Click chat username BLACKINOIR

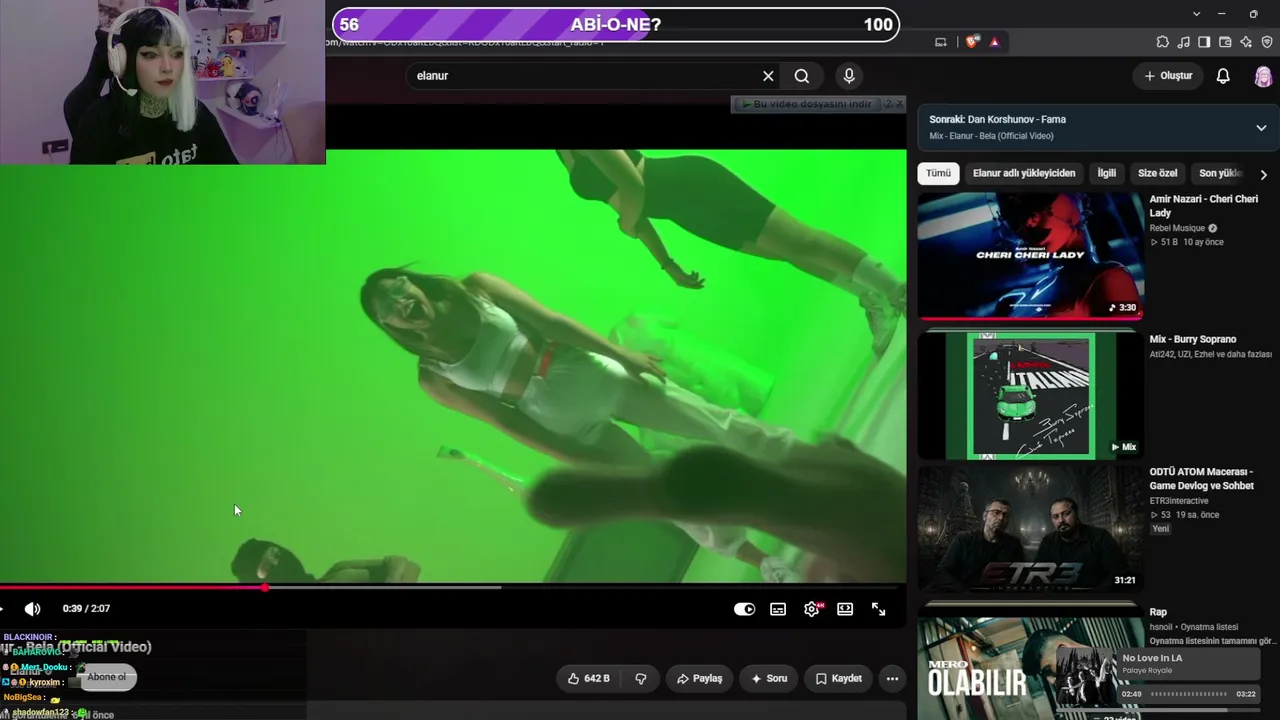coord(28,637)
